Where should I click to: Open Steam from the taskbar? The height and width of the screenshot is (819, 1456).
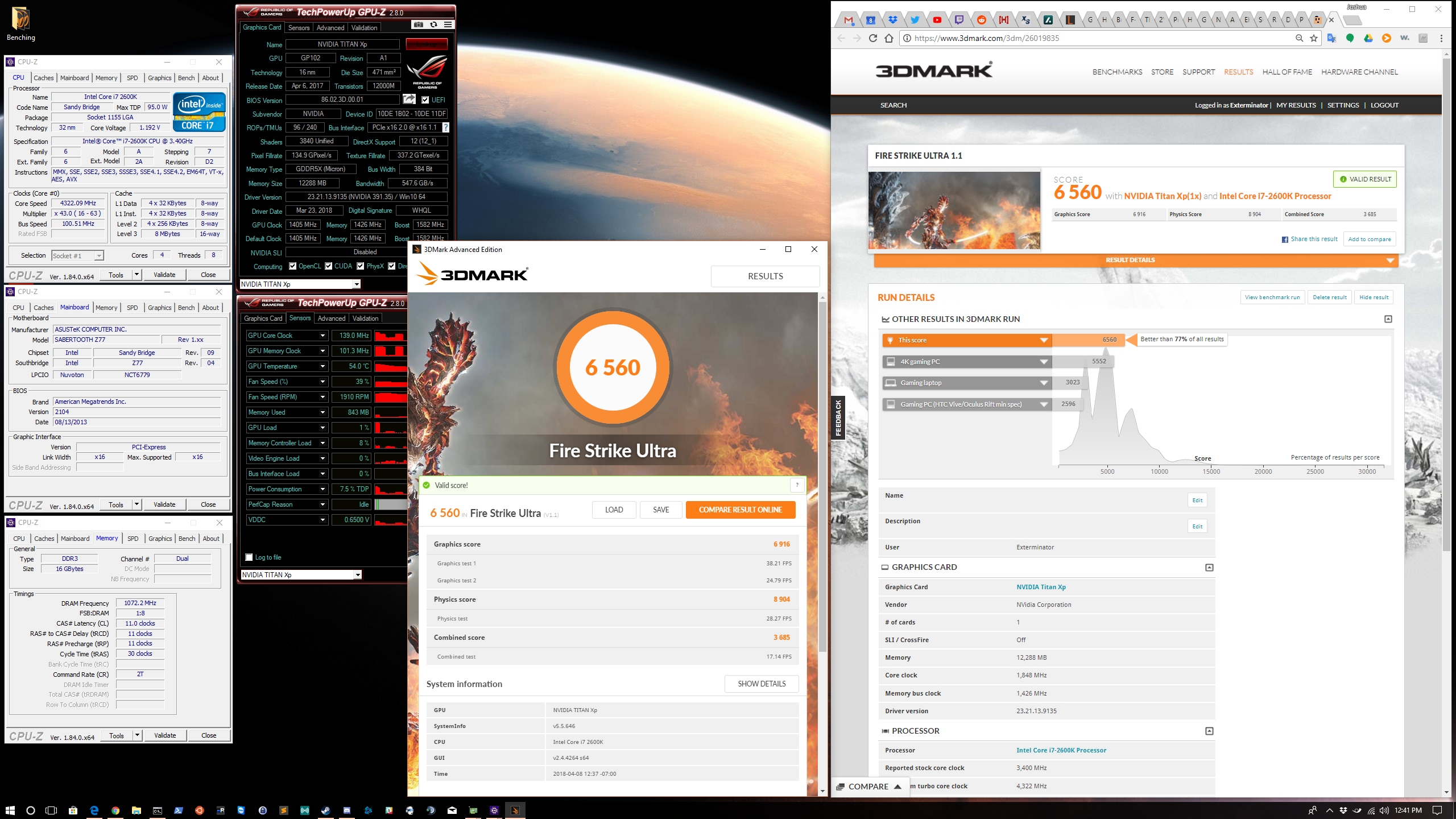pos(326,810)
